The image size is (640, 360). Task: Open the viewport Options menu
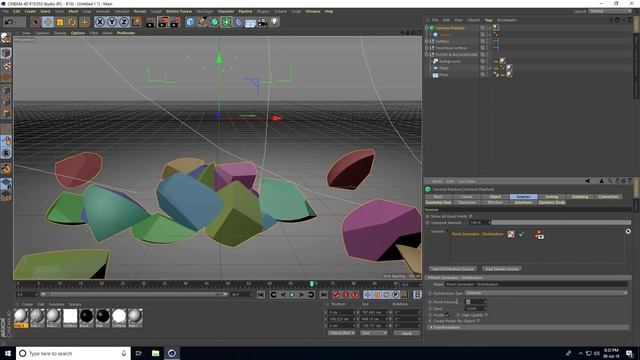coord(78,33)
